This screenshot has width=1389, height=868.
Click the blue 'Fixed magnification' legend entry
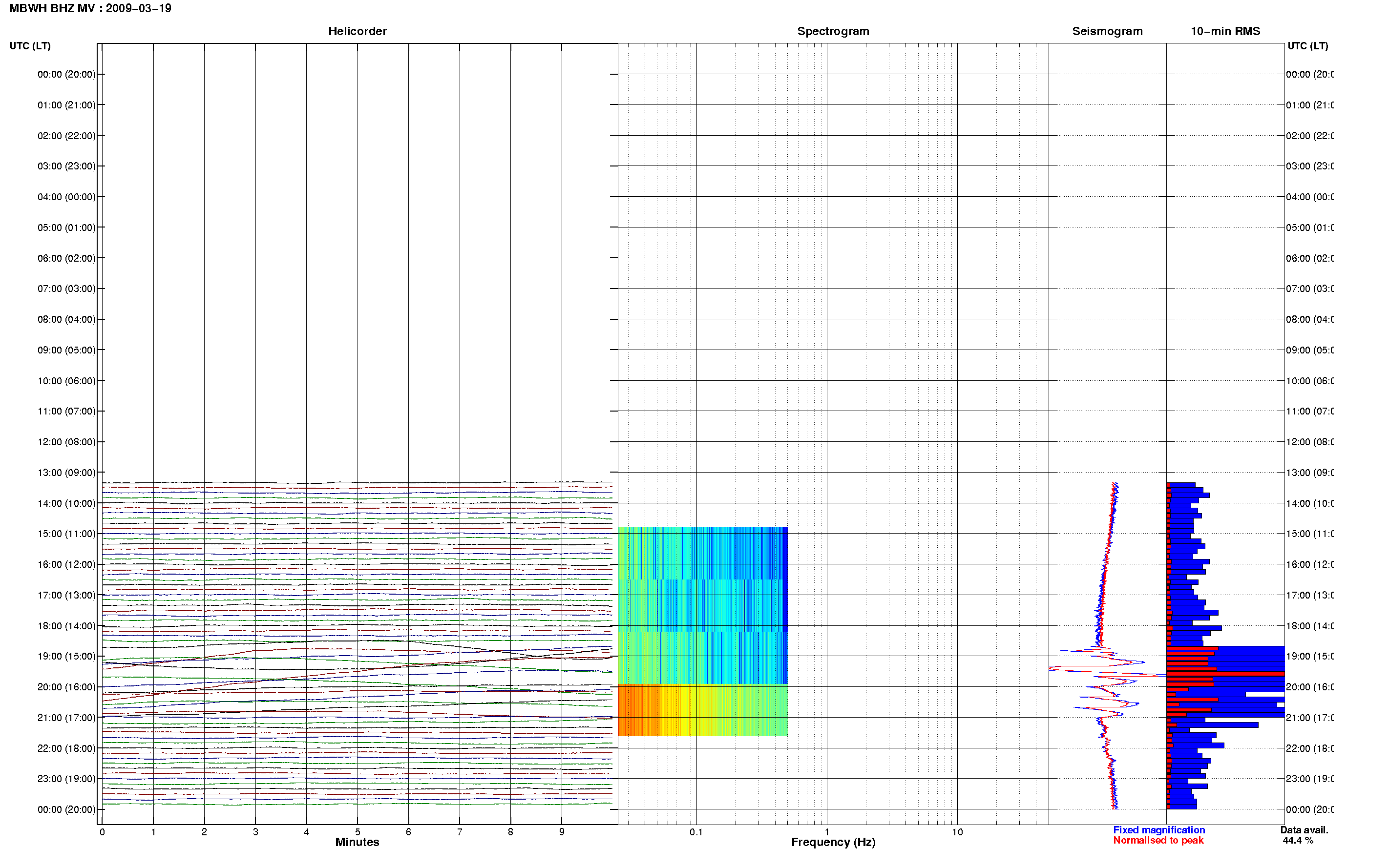[x=1159, y=830]
